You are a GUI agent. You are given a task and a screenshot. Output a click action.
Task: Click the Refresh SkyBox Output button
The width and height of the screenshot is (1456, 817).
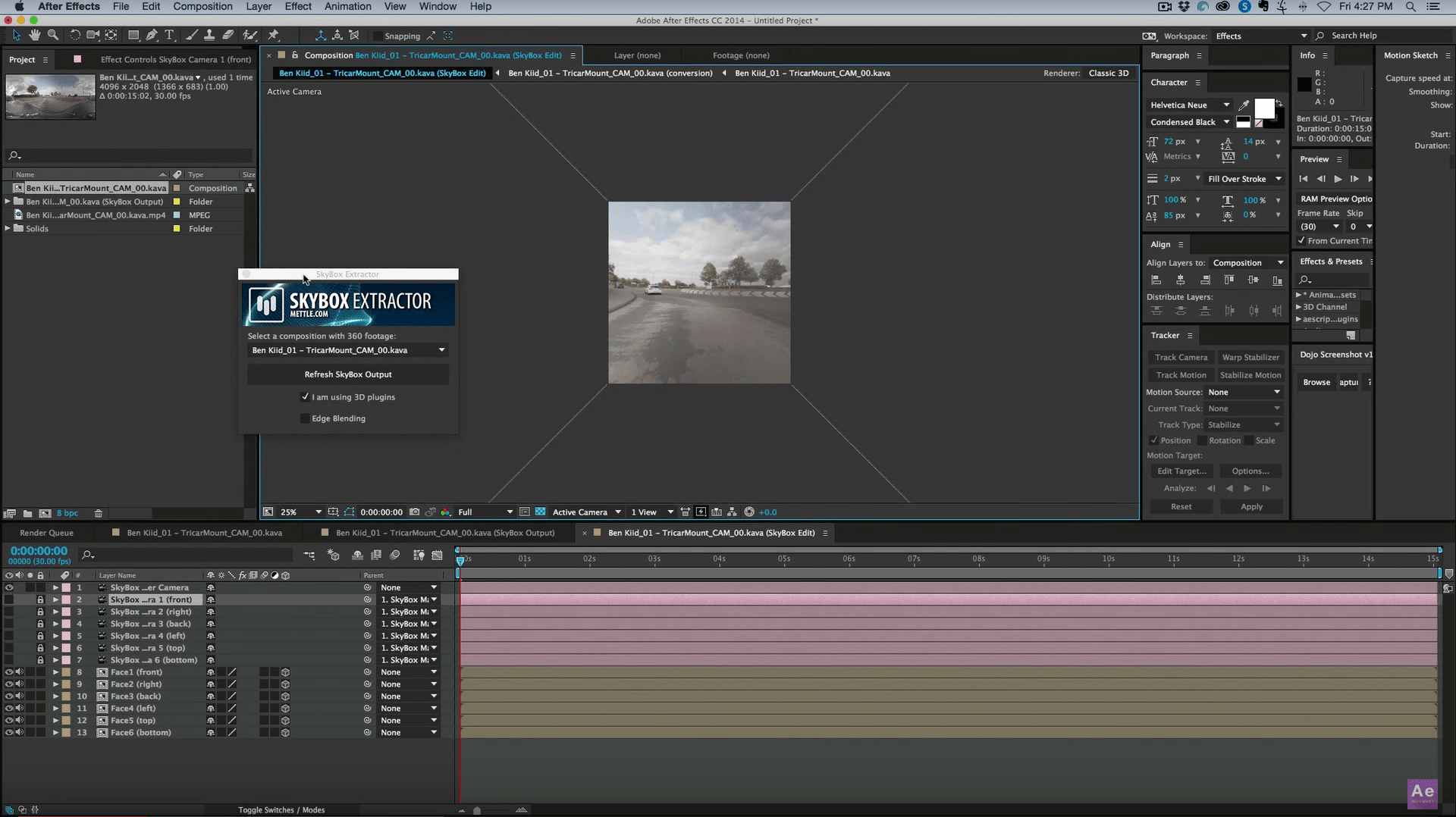tap(348, 374)
